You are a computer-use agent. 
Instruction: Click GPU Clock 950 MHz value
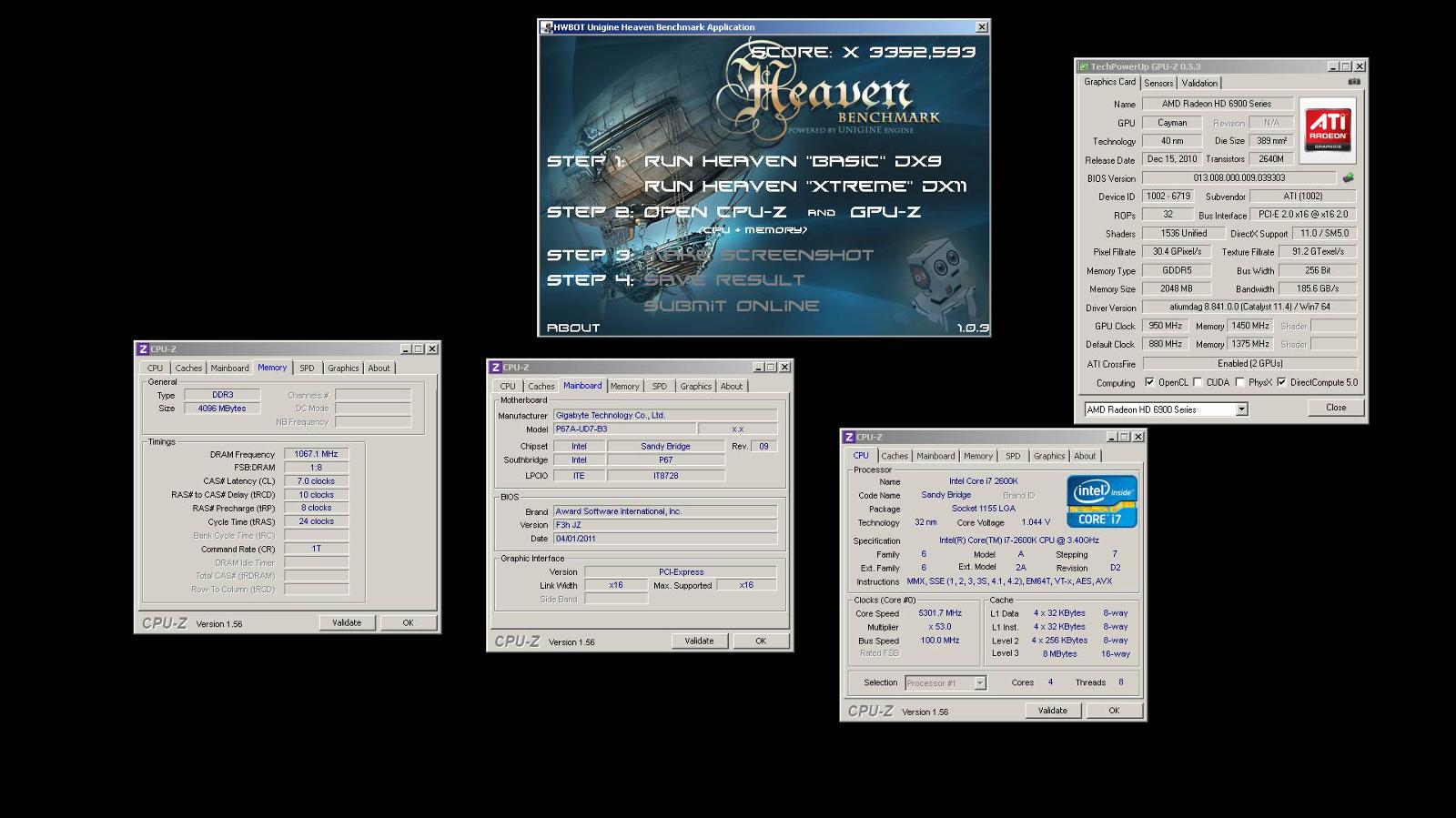pyautogui.click(x=1165, y=326)
